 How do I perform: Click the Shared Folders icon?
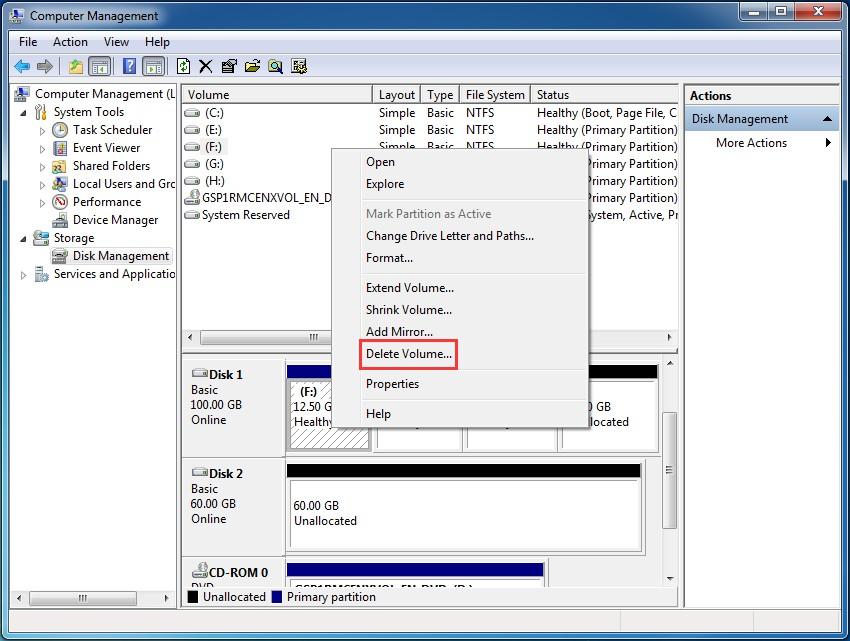point(60,166)
